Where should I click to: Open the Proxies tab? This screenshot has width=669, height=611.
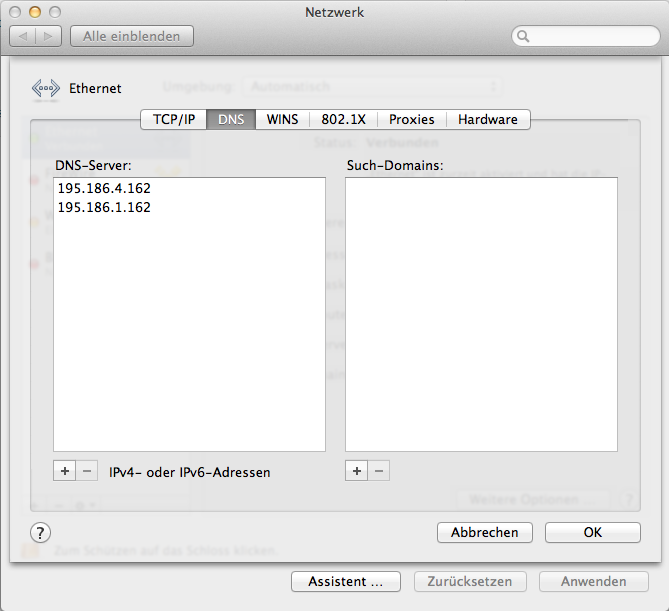coord(412,119)
